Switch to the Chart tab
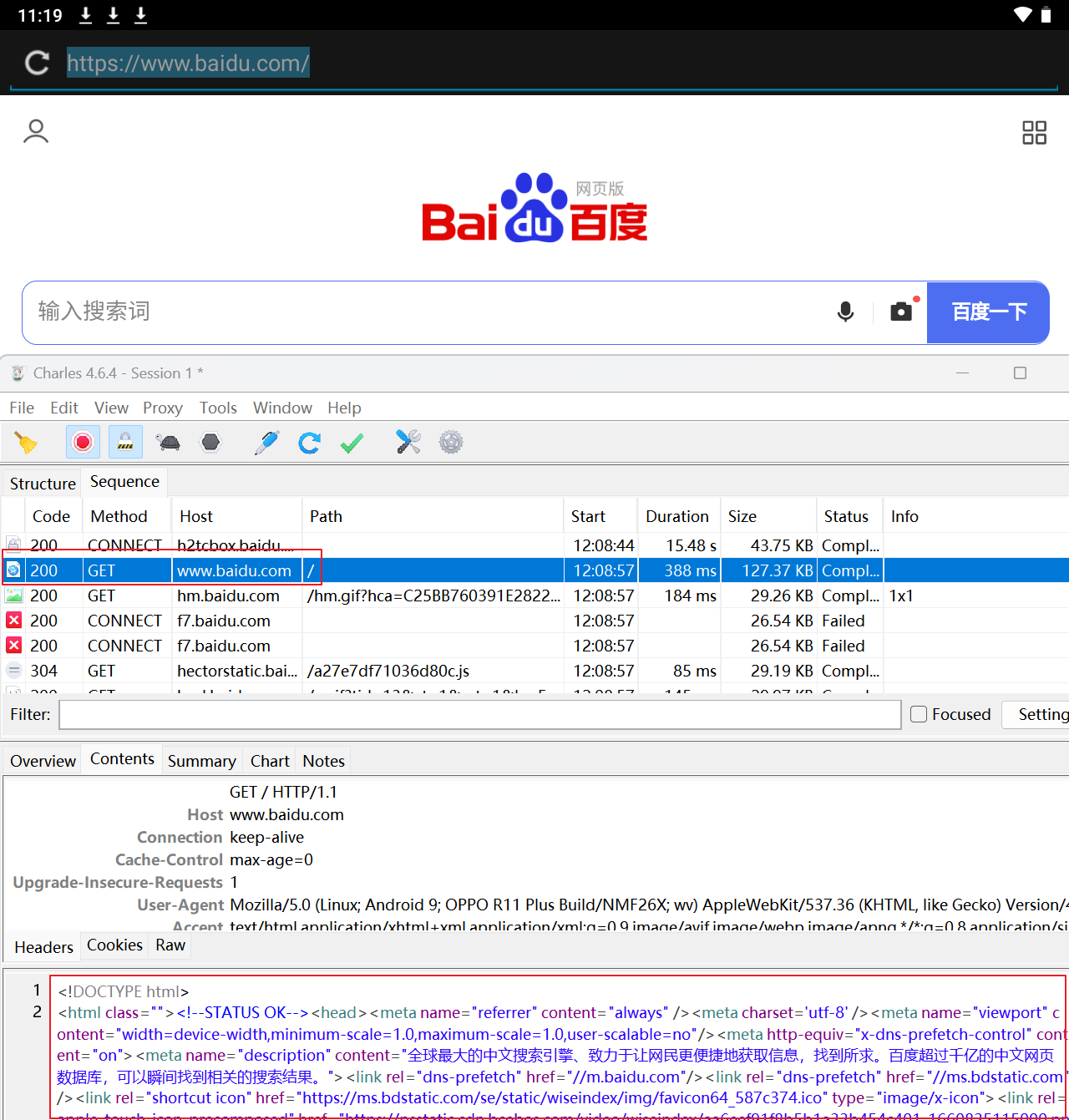 (x=270, y=761)
